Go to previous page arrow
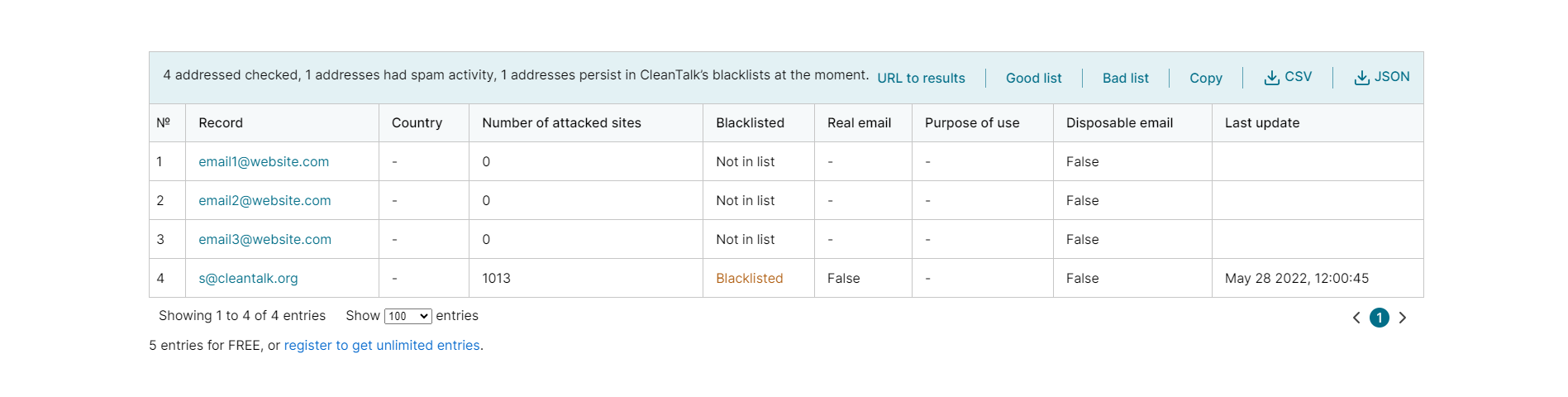 coord(1356,318)
